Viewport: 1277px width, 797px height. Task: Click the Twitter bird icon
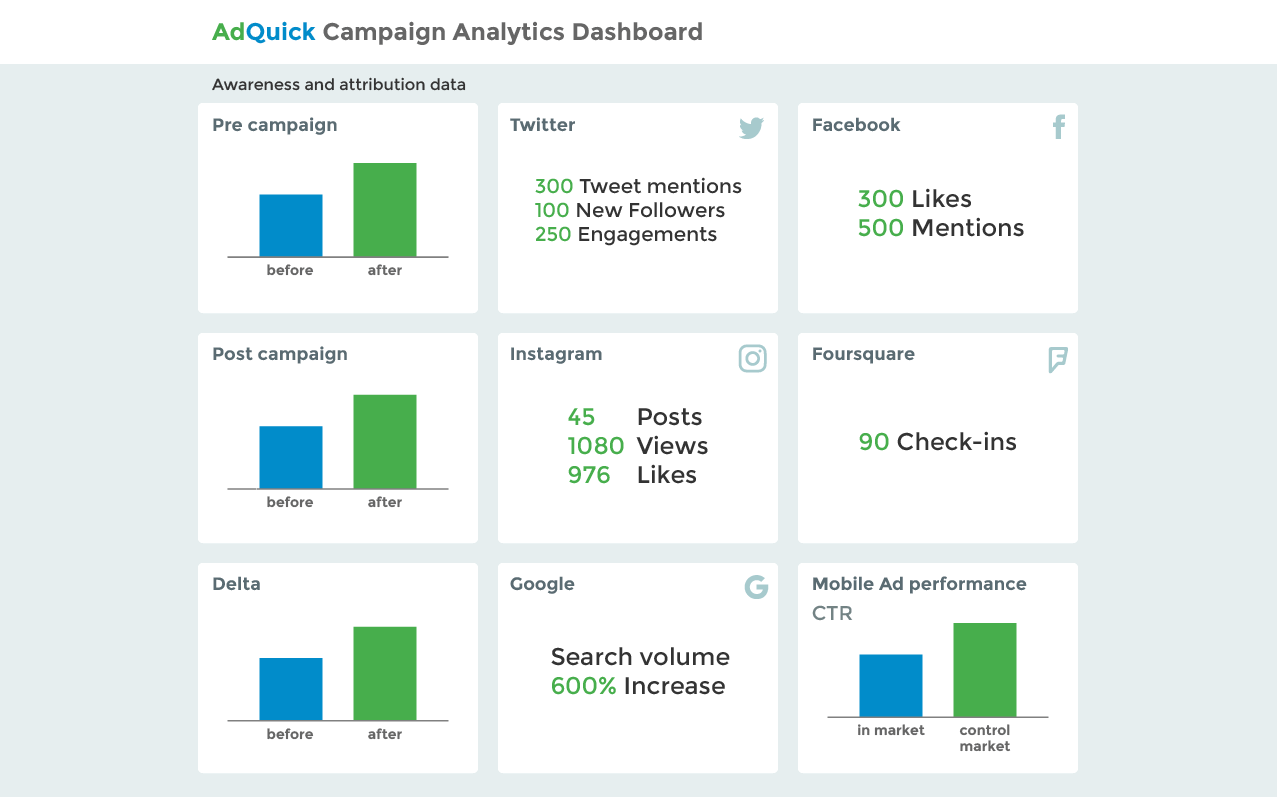tap(752, 128)
